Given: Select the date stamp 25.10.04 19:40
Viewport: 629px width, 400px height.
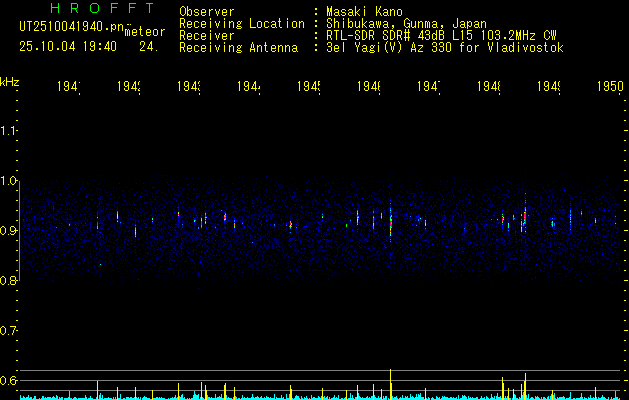Looking at the screenshot, I should pos(68,47).
